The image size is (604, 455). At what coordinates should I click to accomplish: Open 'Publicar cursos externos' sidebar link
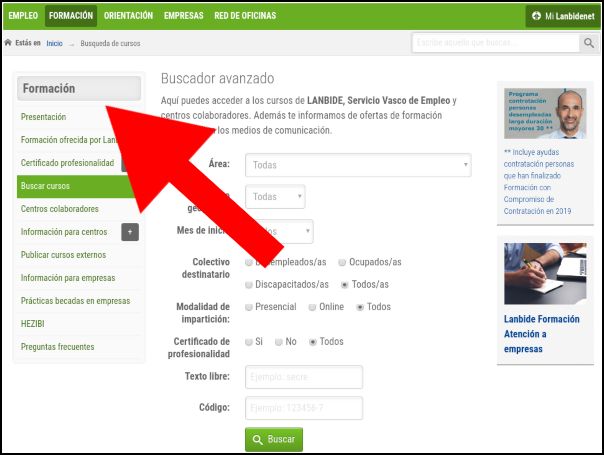tap(63, 255)
